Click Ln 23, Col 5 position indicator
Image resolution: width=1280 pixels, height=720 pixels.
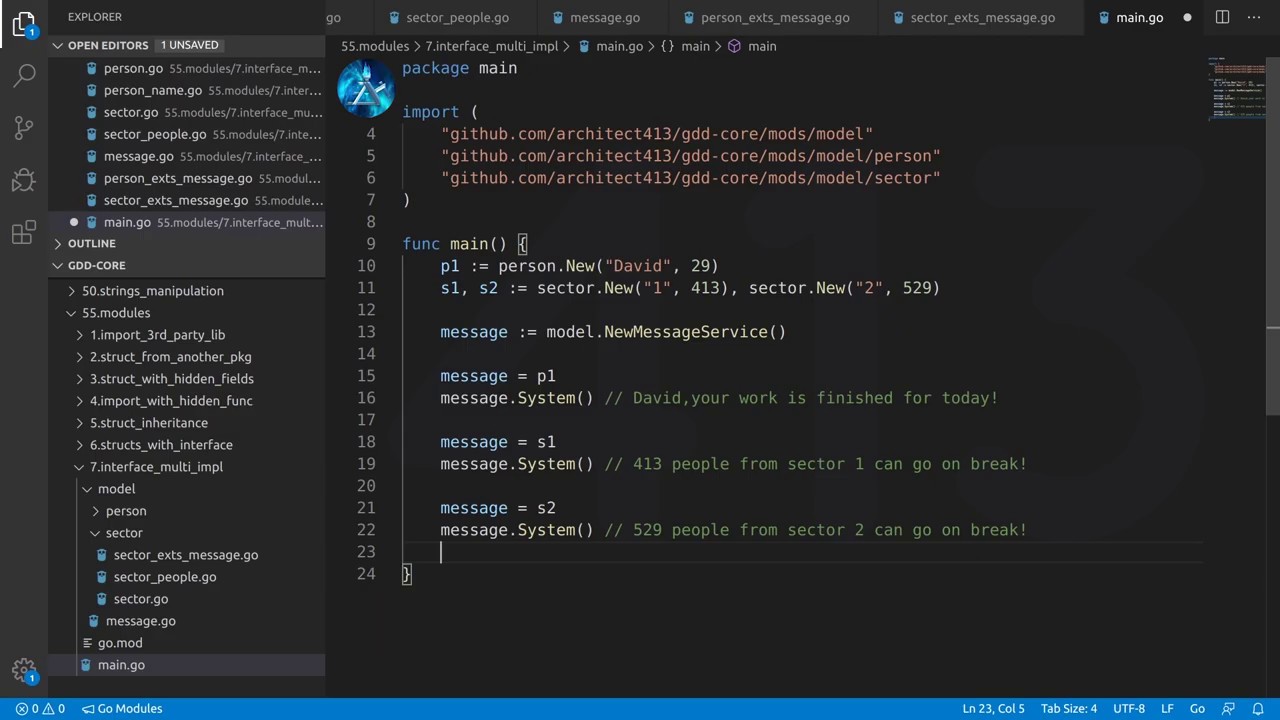[993, 708]
